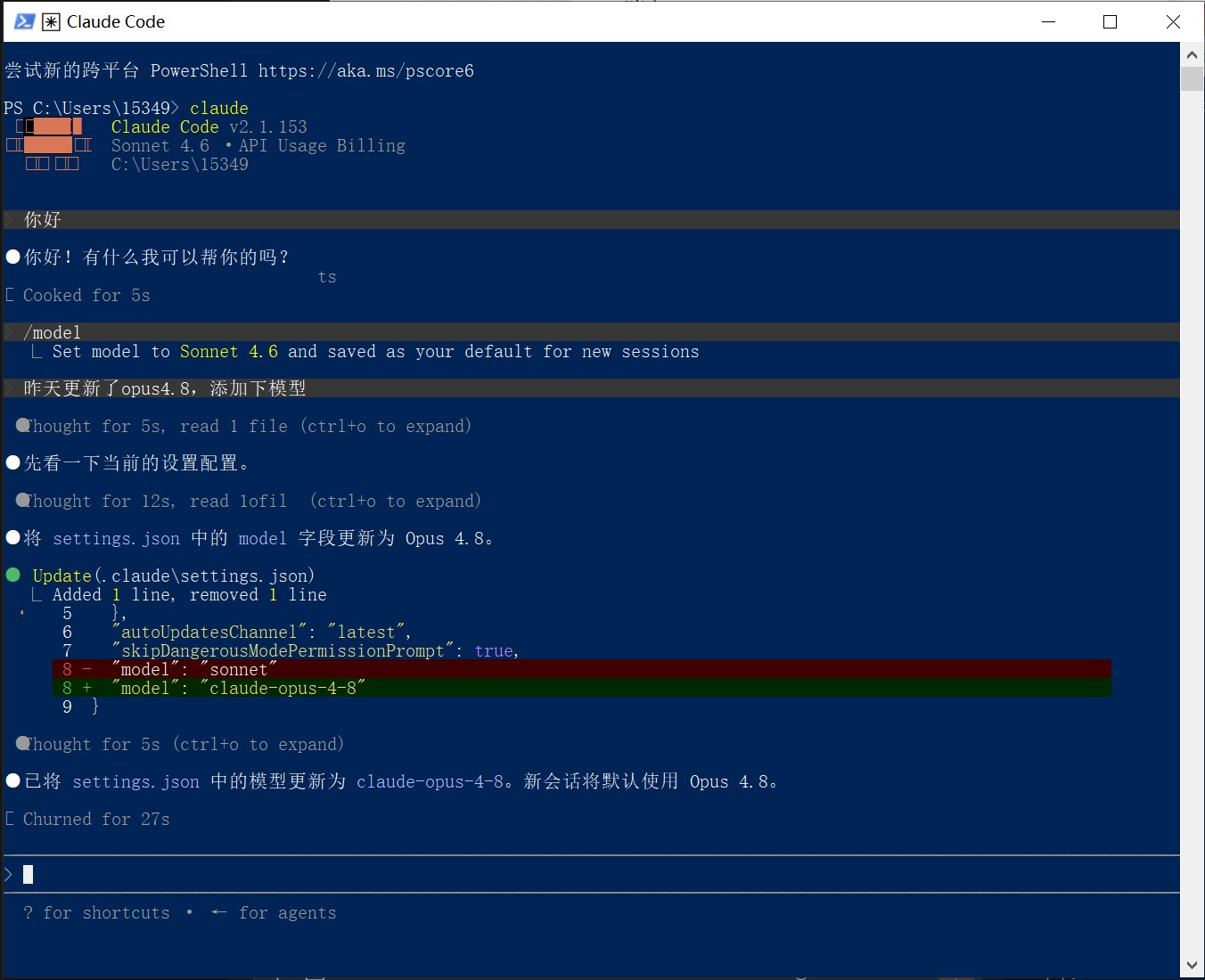Focus the Claude Code prompt input field

pos(592,874)
